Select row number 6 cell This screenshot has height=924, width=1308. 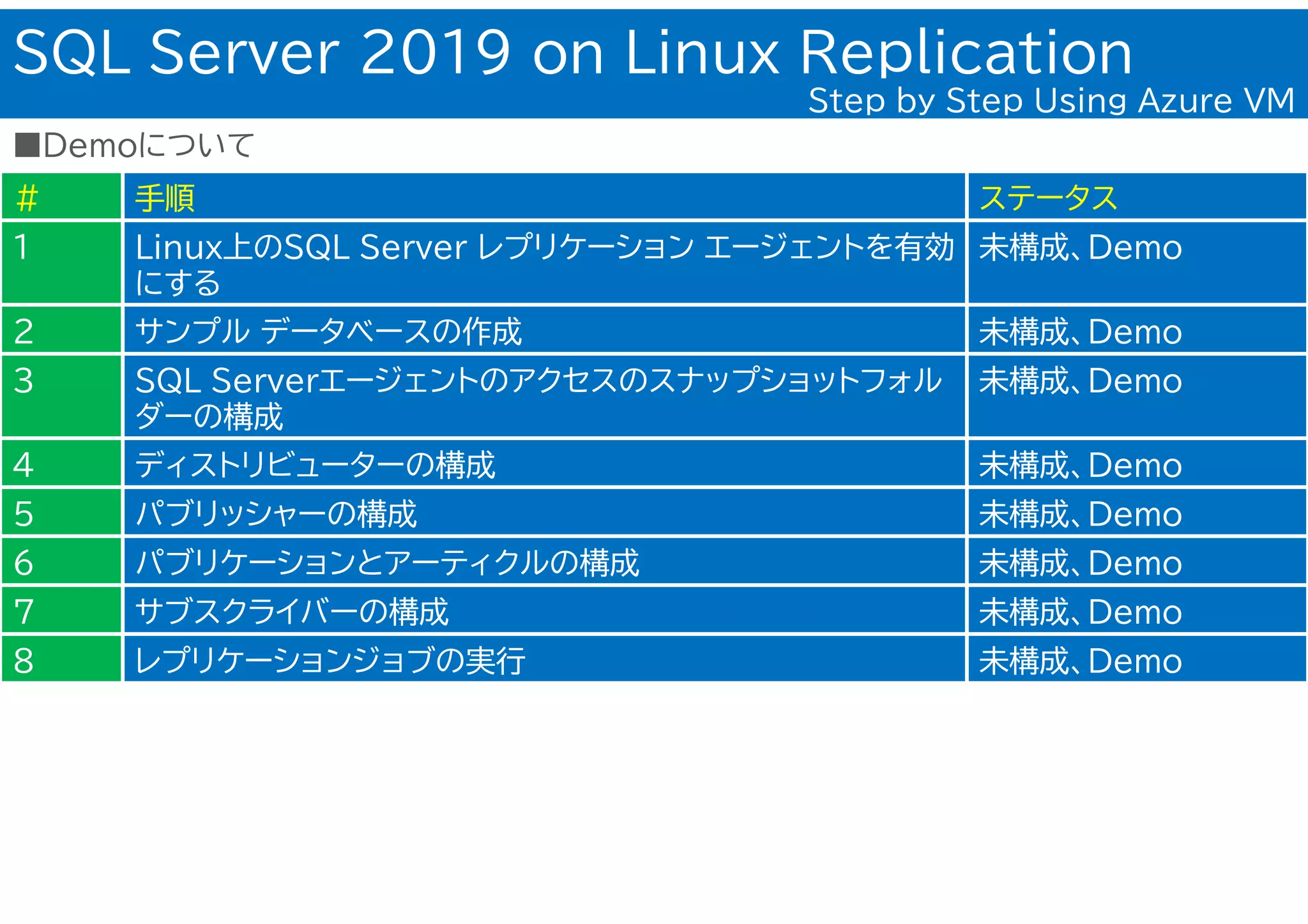[61, 561]
